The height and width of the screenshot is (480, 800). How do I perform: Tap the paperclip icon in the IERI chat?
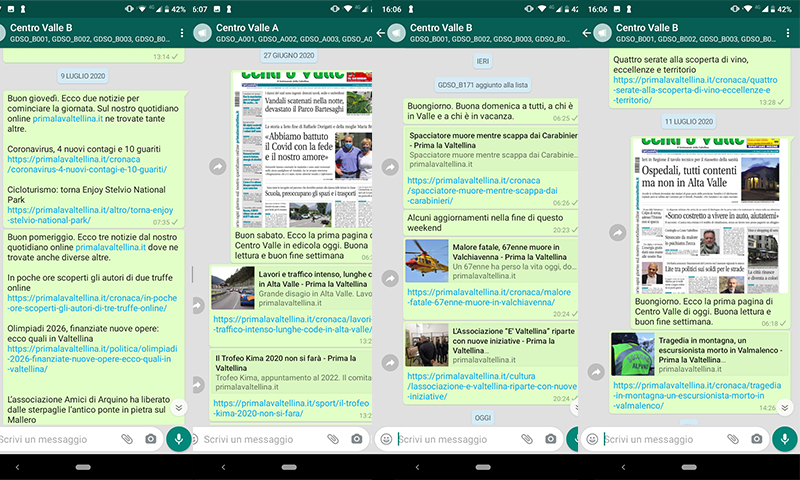pyautogui.click(x=527, y=439)
